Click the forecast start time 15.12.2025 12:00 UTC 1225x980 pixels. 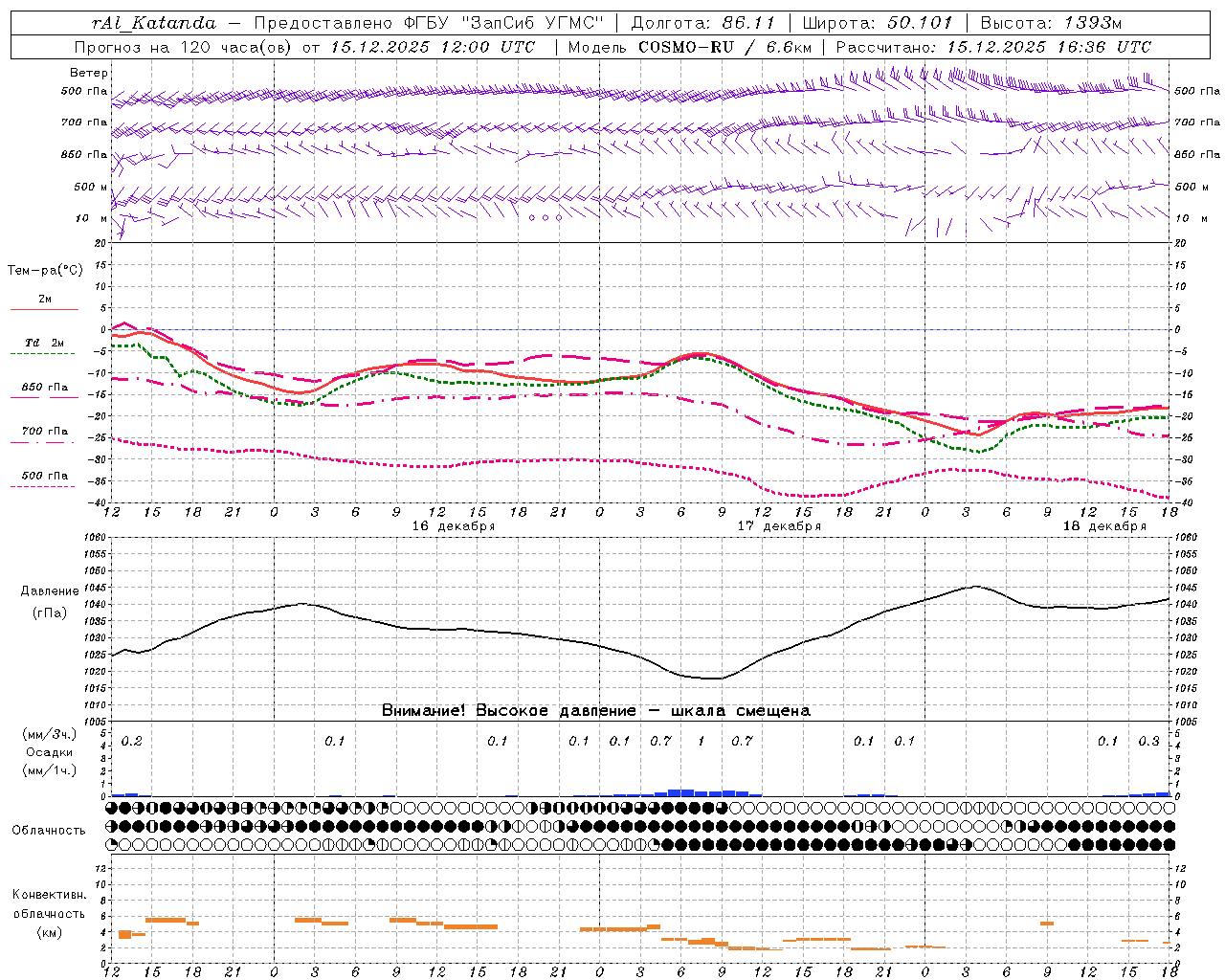(x=434, y=47)
